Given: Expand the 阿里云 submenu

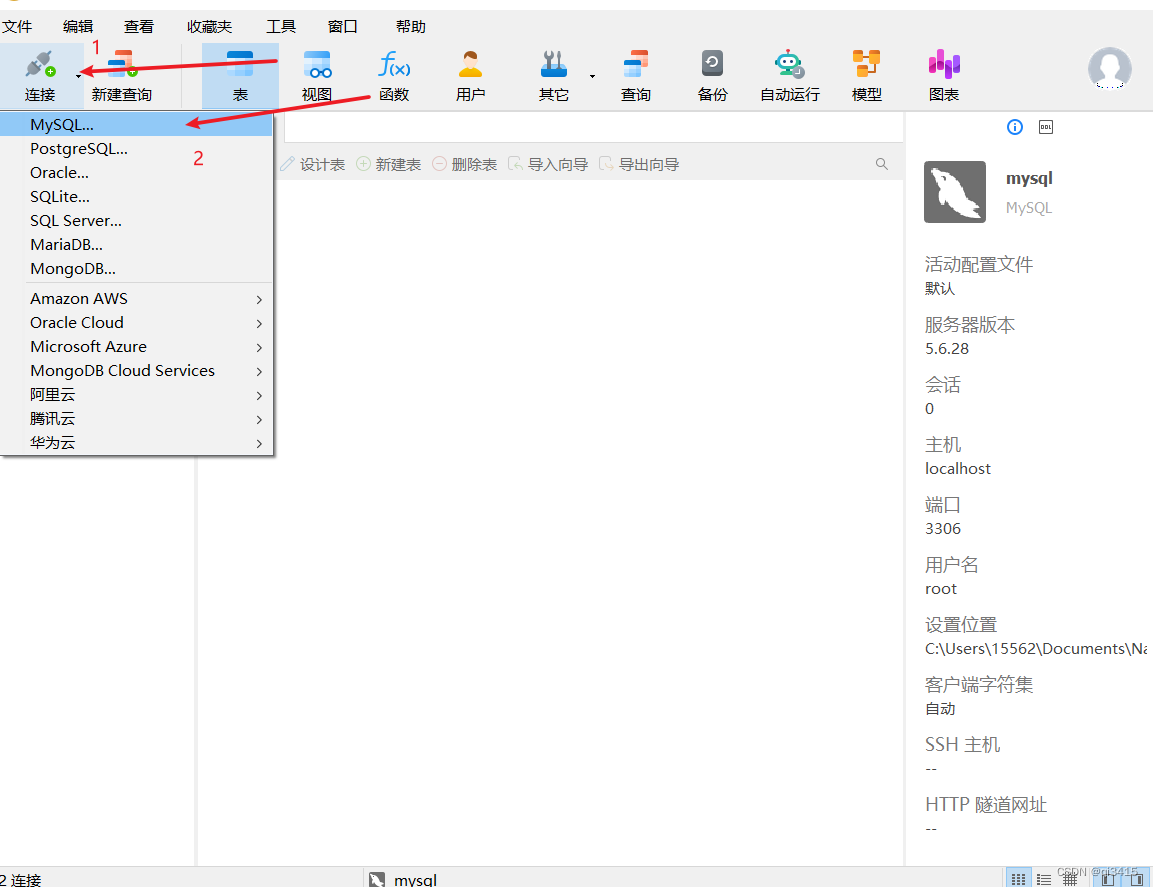Looking at the screenshot, I should pyautogui.click(x=137, y=395).
